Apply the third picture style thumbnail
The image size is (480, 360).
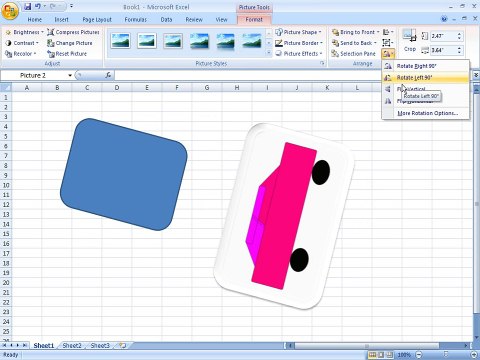[x=173, y=41]
